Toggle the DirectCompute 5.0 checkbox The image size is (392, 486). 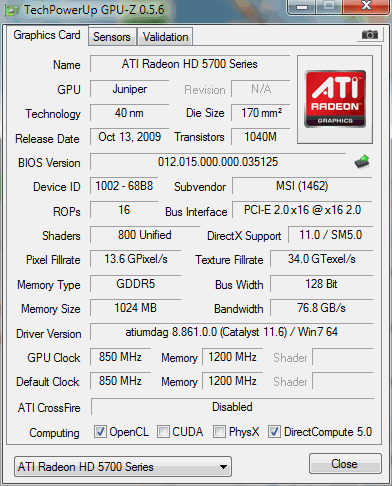click(x=274, y=431)
